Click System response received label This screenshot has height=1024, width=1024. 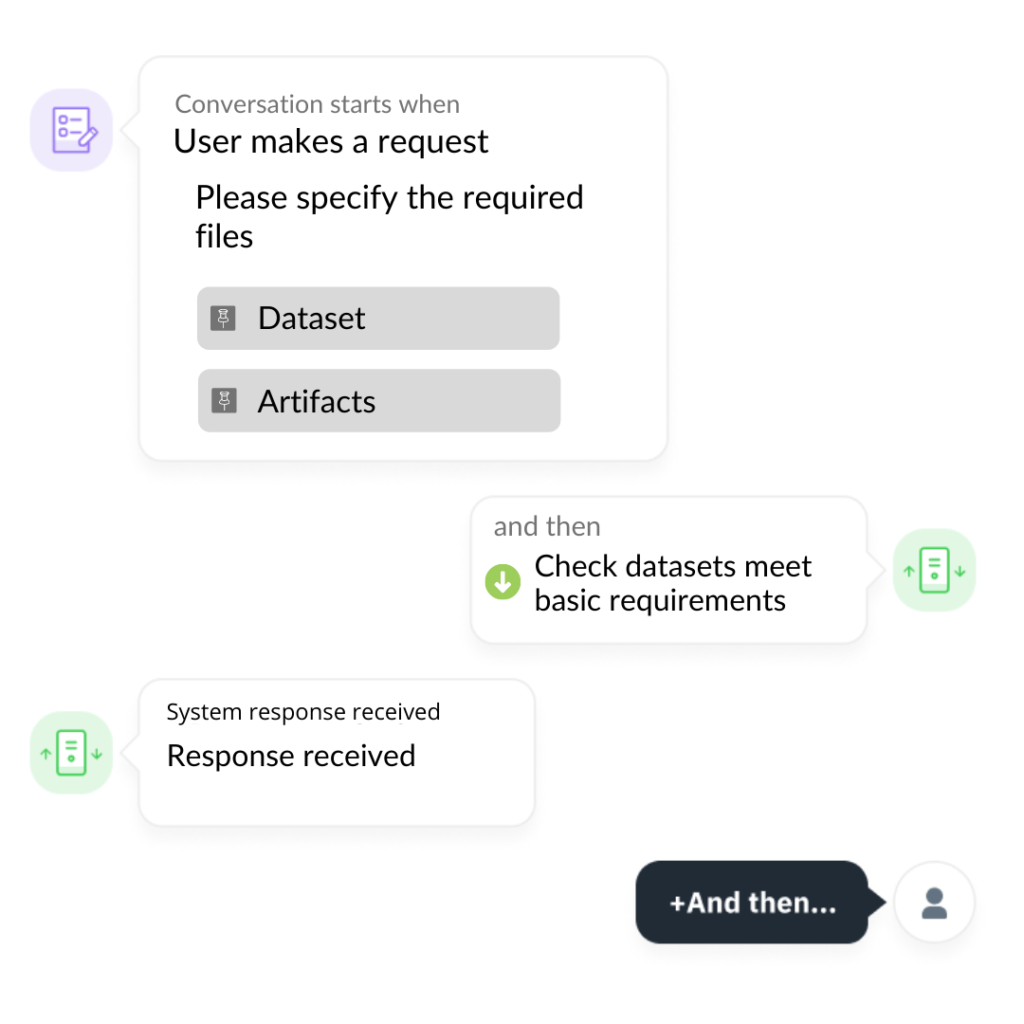tap(303, 712)
